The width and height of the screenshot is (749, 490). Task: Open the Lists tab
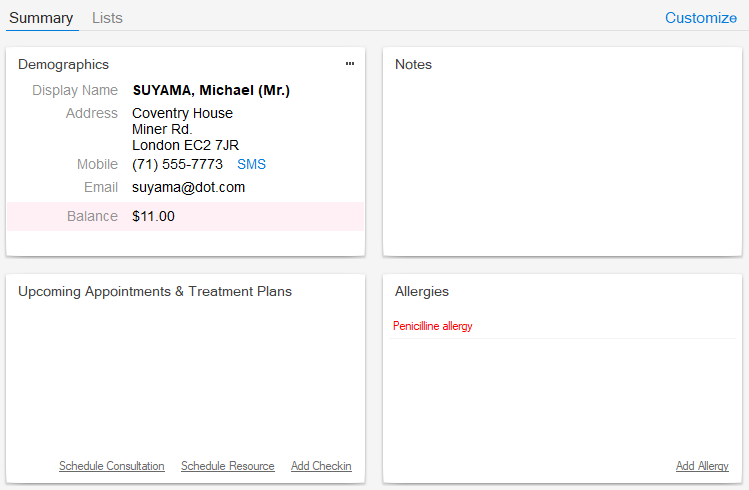pyautogui.click(x=107, y=18)
